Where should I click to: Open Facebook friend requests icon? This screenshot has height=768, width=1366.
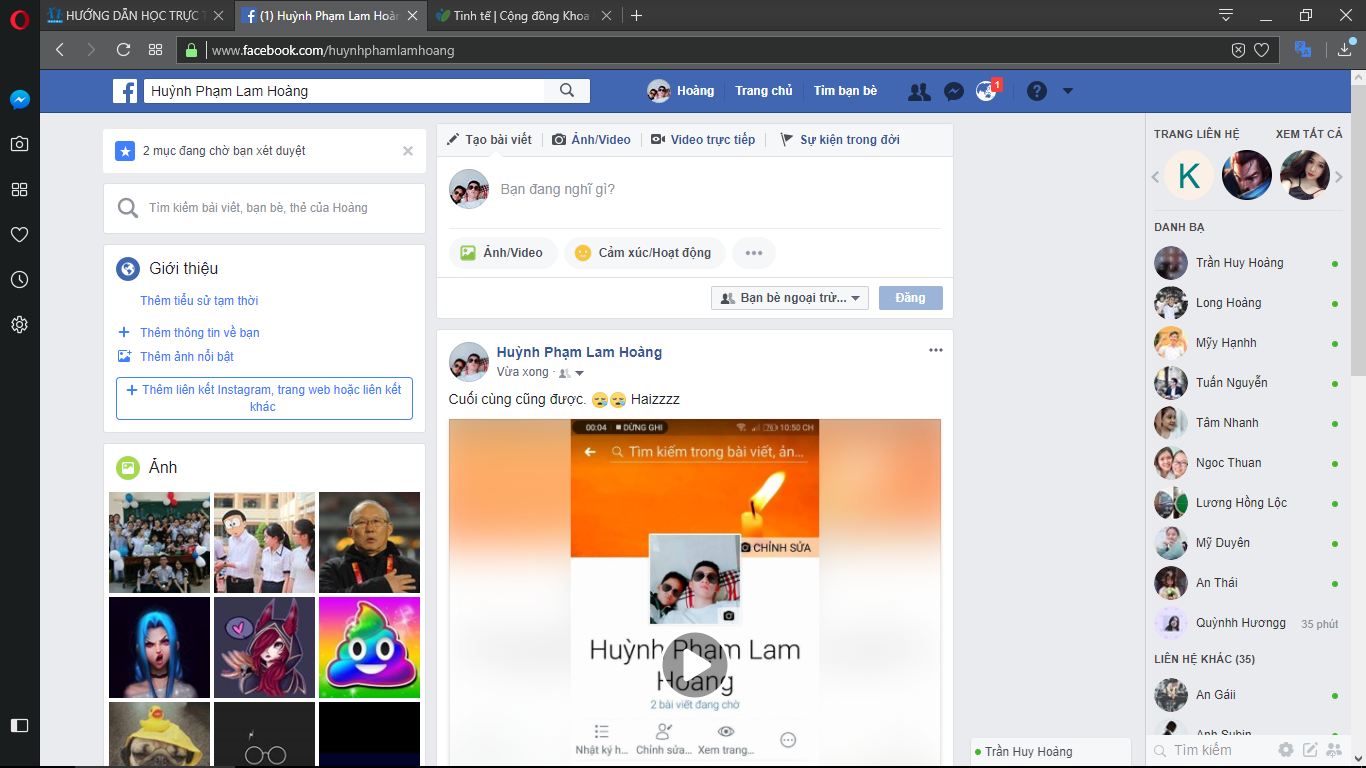(918, 91)
